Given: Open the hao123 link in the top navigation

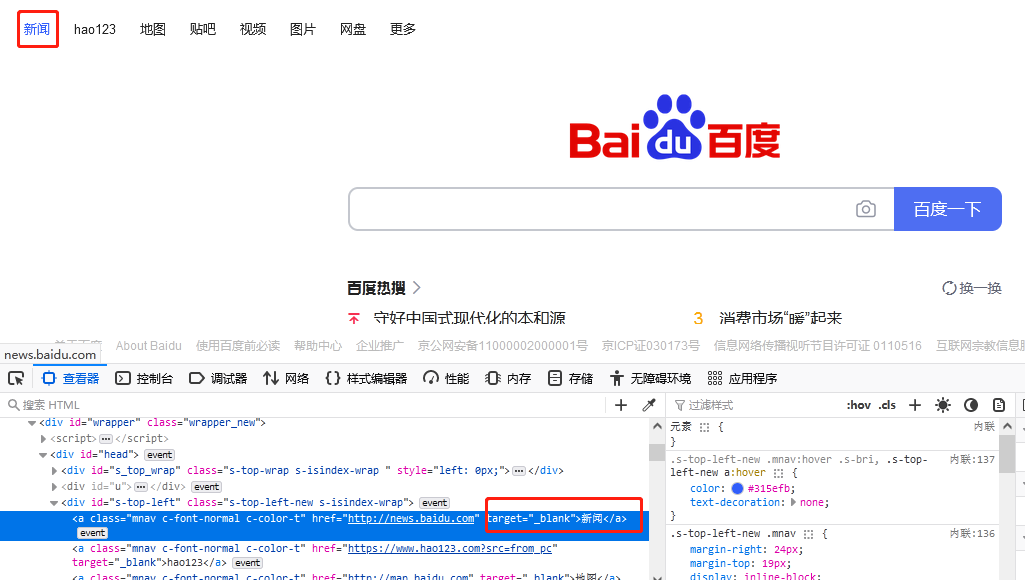Looking at the screenshot, I should 95,29.
